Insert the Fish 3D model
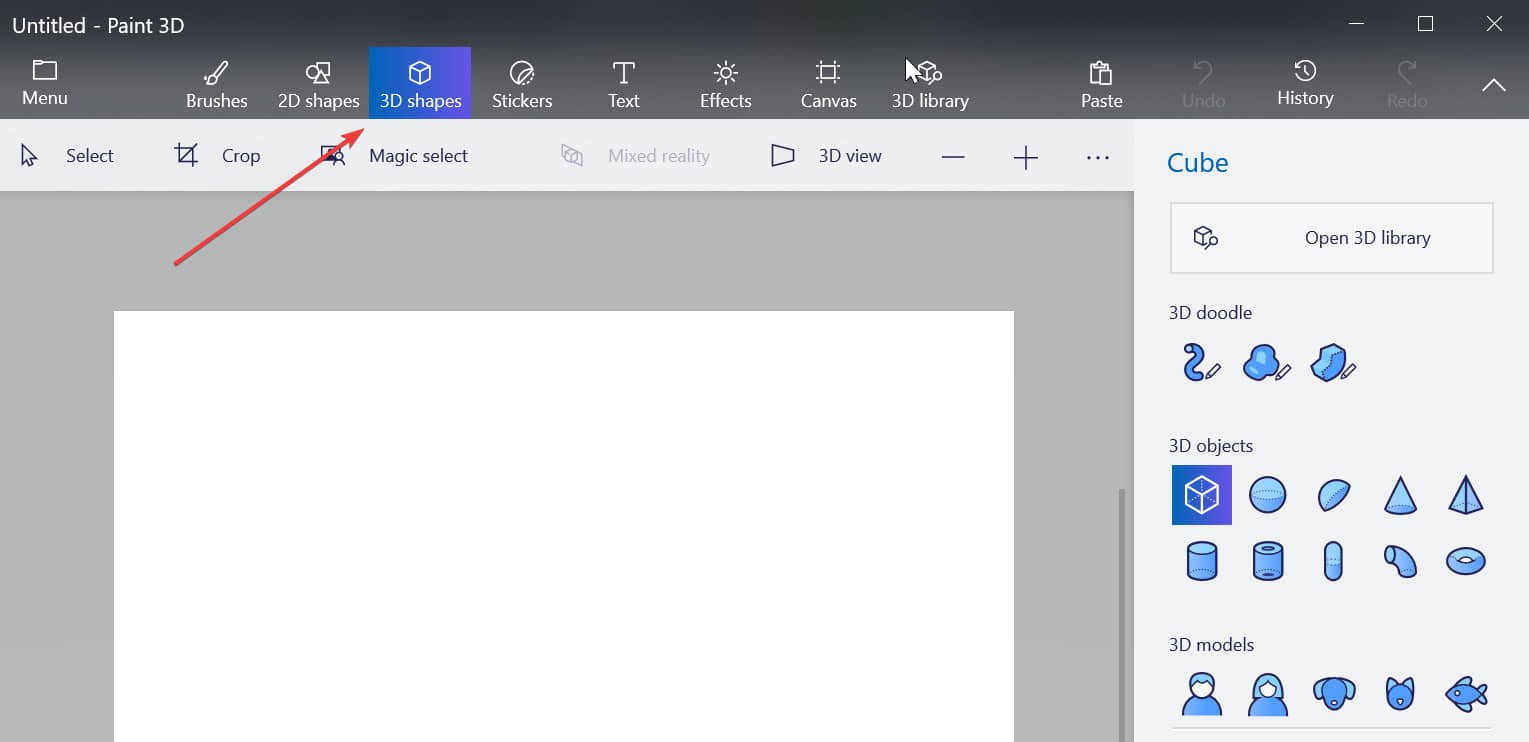 coord(1466,693)
